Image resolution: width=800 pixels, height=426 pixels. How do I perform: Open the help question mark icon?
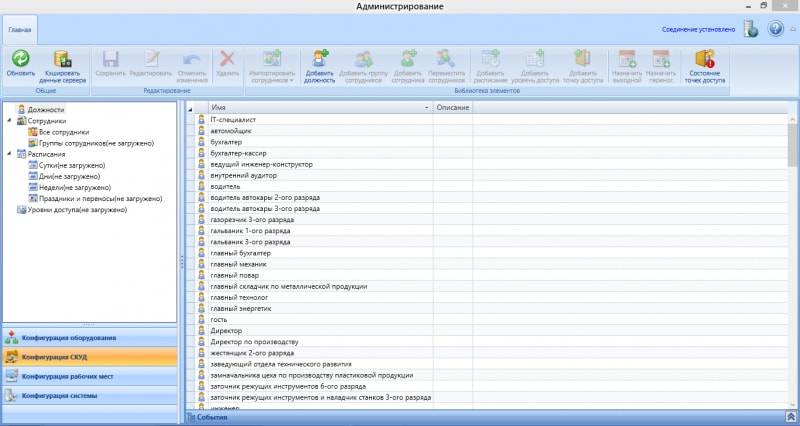point(776,29)
